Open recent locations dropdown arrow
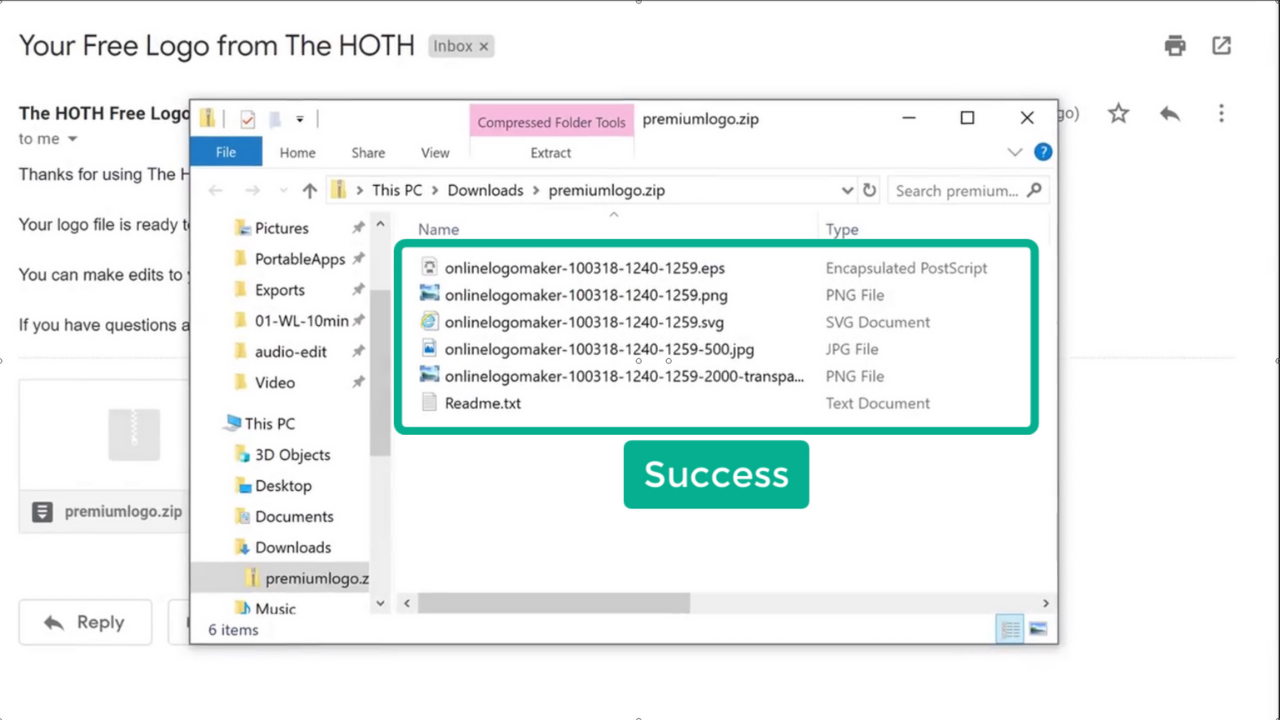 (x=282, y=191)
